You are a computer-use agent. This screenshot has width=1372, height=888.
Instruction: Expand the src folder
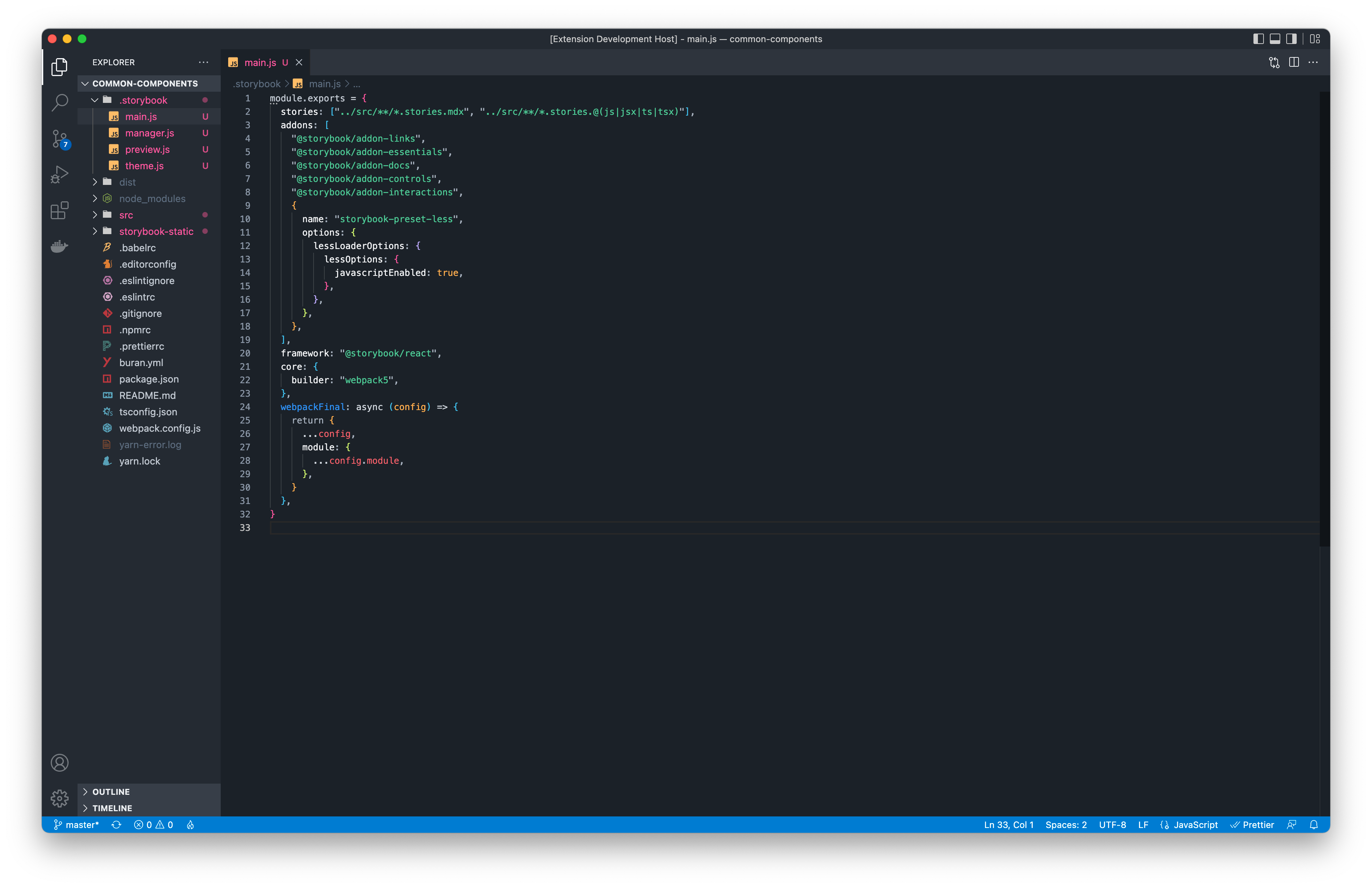tap(126, 215)
